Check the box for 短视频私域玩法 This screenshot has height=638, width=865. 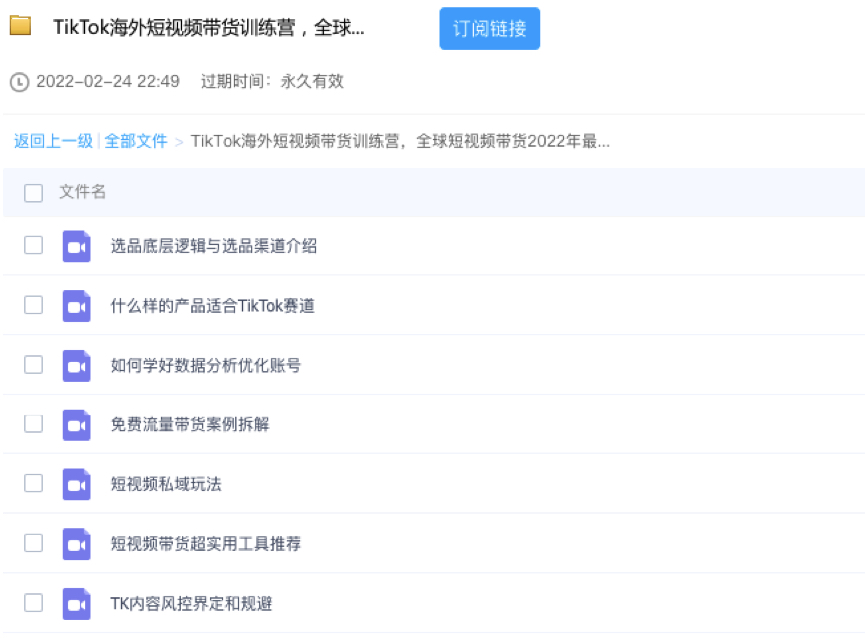pos(34,483)
